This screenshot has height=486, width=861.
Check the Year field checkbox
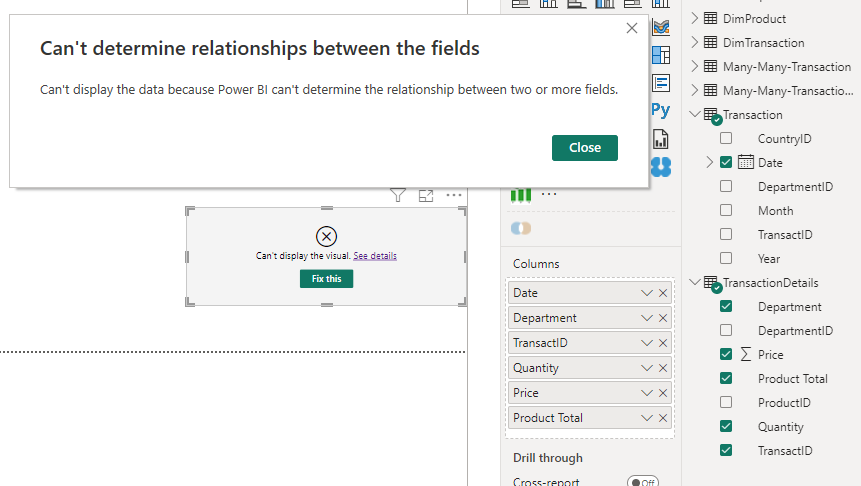click(x=726, y=258)
